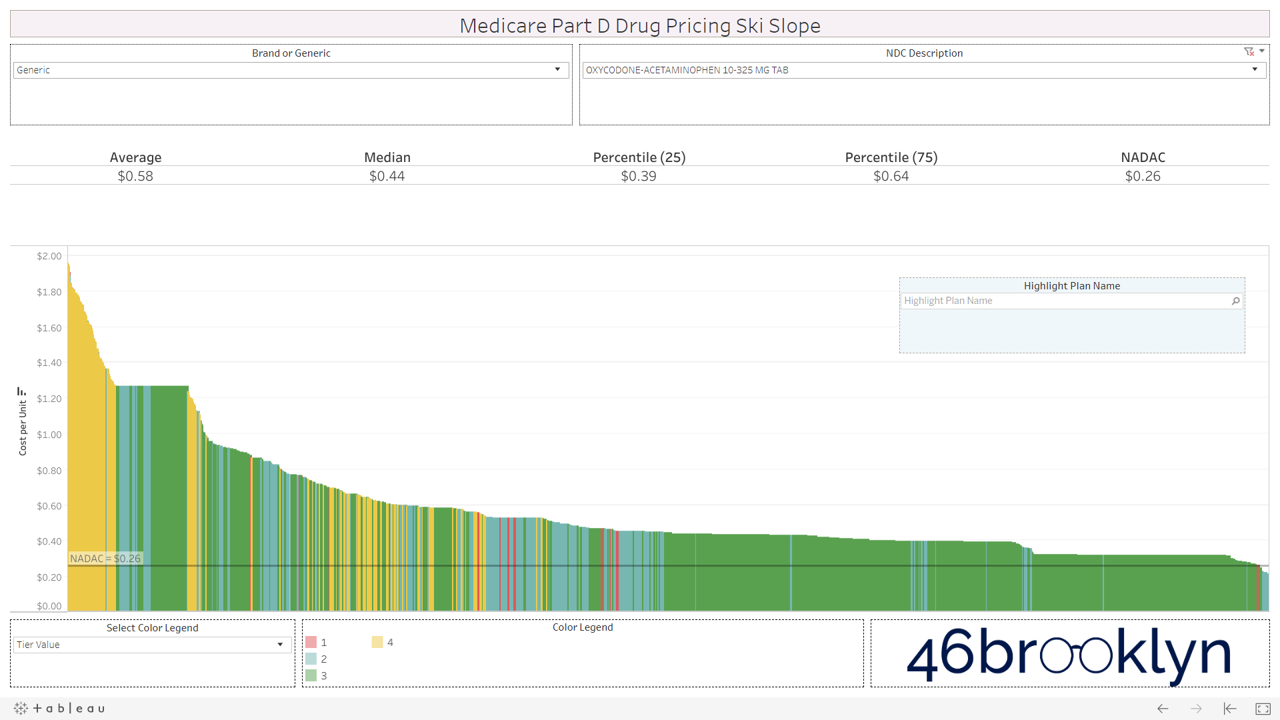The height and width of the screenshot is (720, 1280).
Task: Enter full screen mode with the bottom-right icon
Action: coord(1263,708)
